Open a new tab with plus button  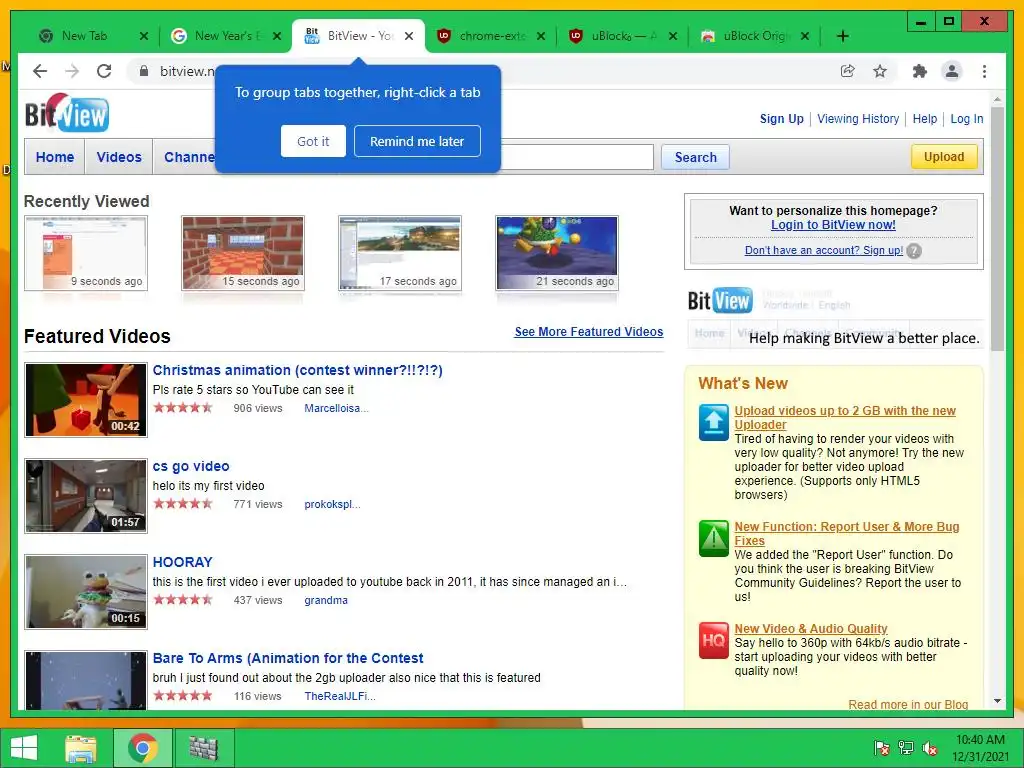point(842,36)
